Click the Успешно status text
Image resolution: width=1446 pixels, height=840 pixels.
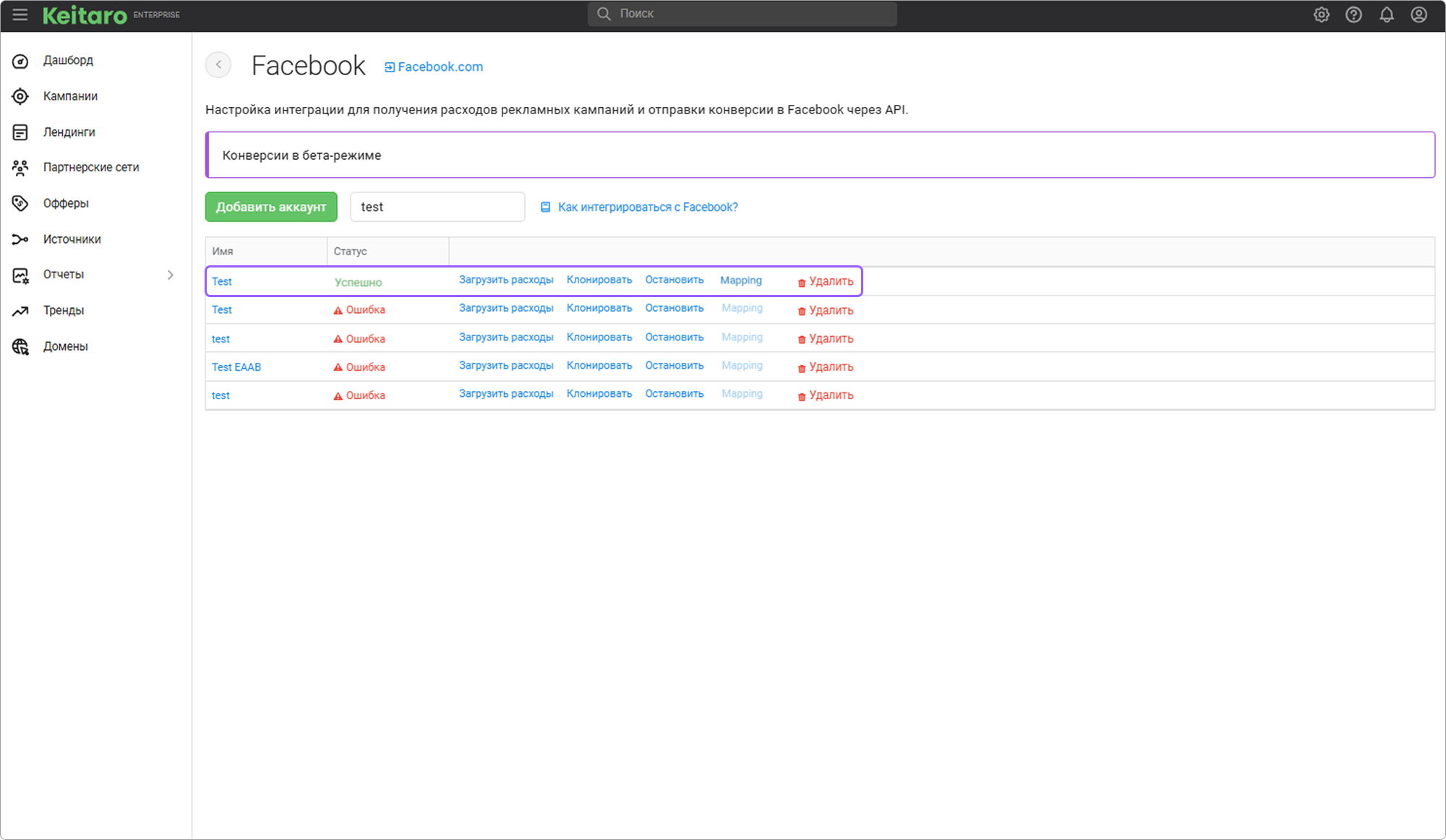tap(359, 283)
